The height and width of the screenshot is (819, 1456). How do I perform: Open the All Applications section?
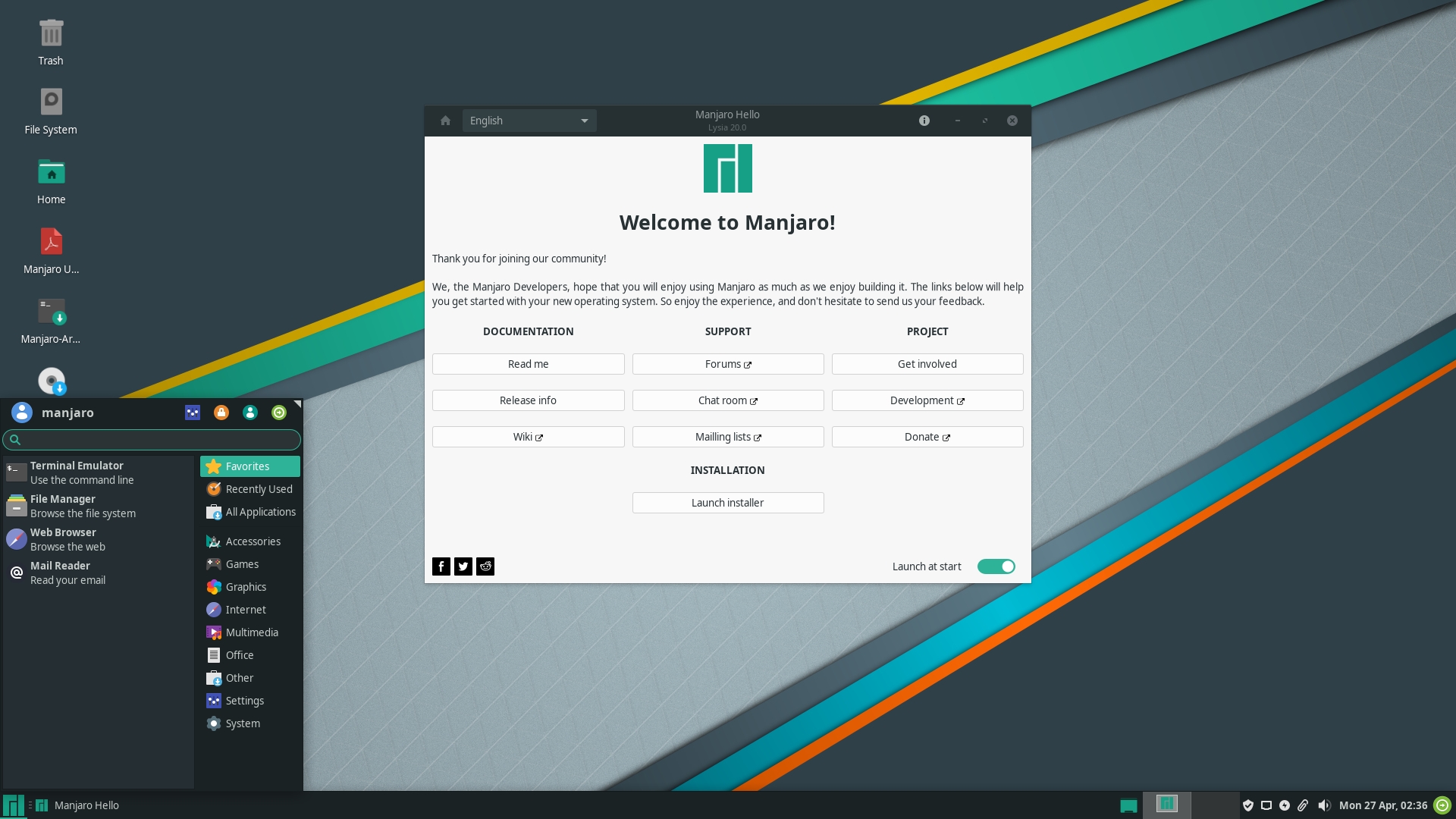pyautogui.click(x=260, y=511)
